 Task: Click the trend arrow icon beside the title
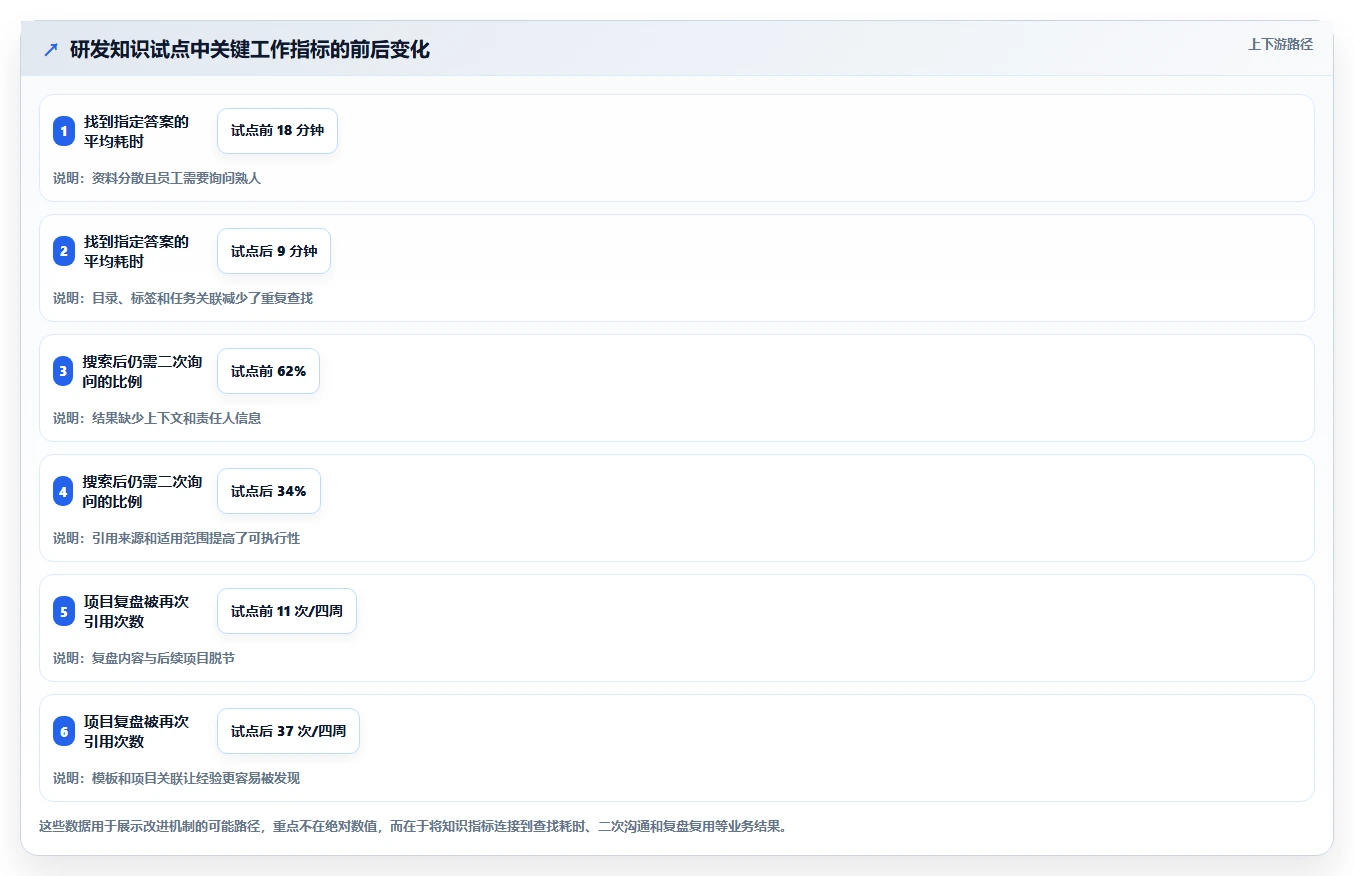tap(51, 49)
